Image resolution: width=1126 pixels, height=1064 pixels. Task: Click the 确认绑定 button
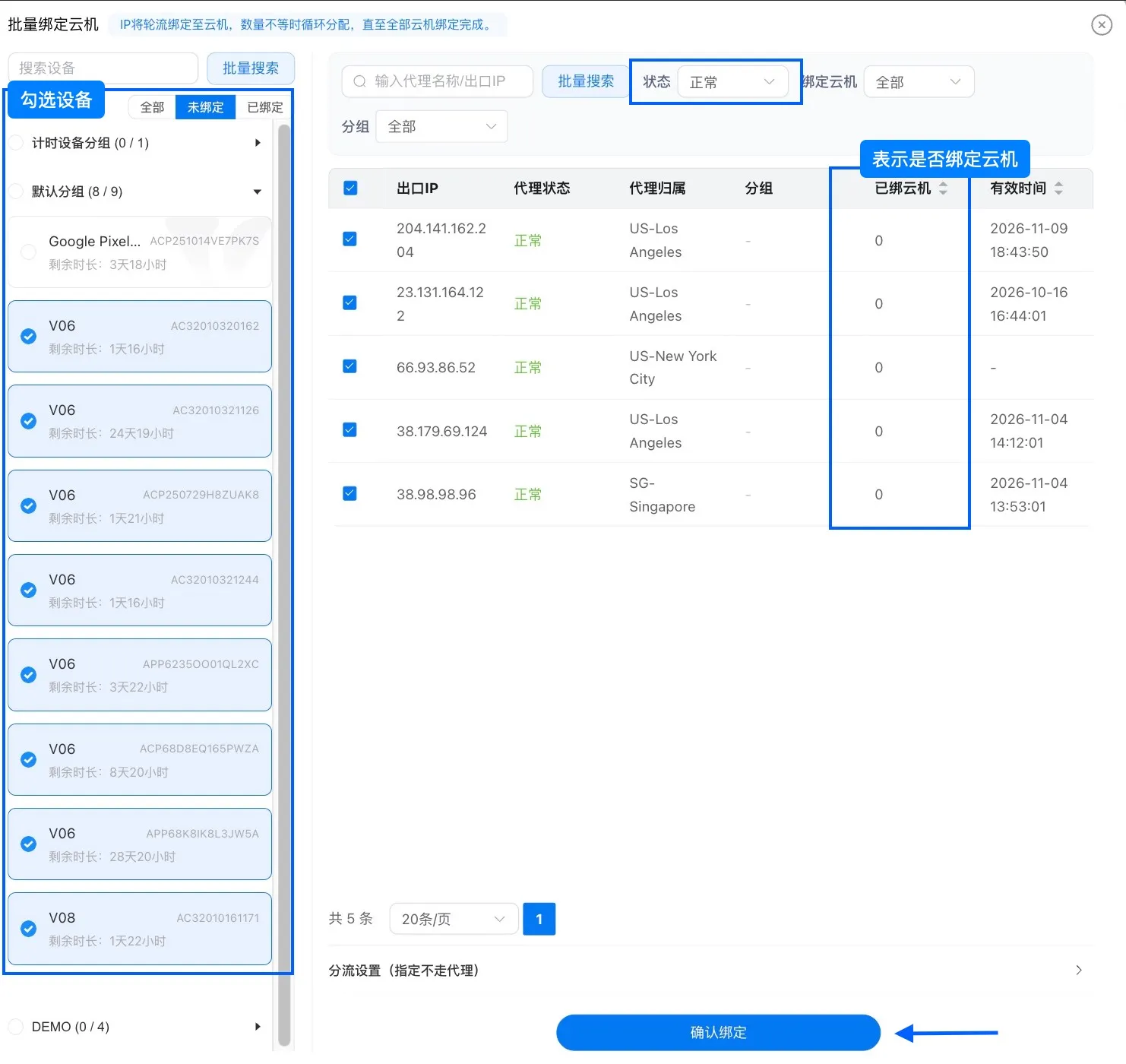point(718,1032)
